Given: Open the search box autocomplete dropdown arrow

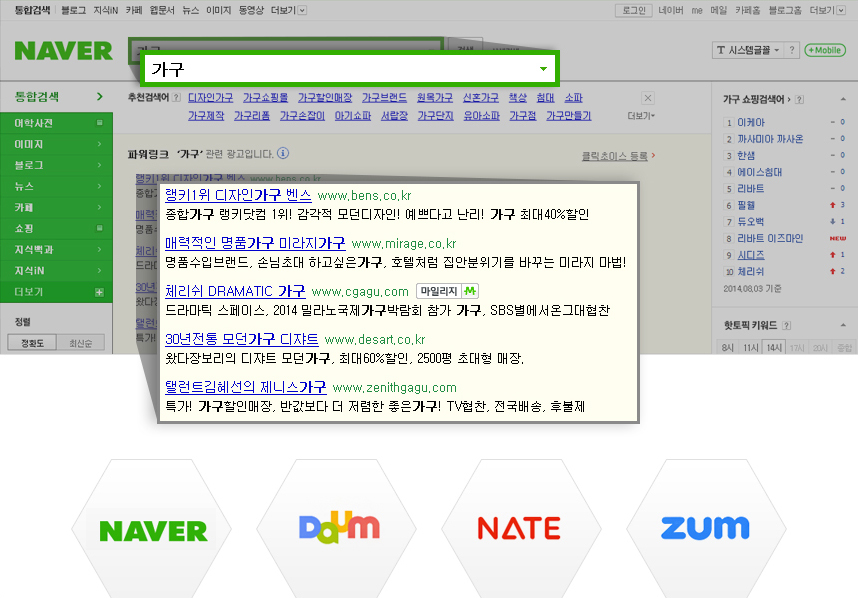Looking at the screenshot, I should (x=543, y=69).
